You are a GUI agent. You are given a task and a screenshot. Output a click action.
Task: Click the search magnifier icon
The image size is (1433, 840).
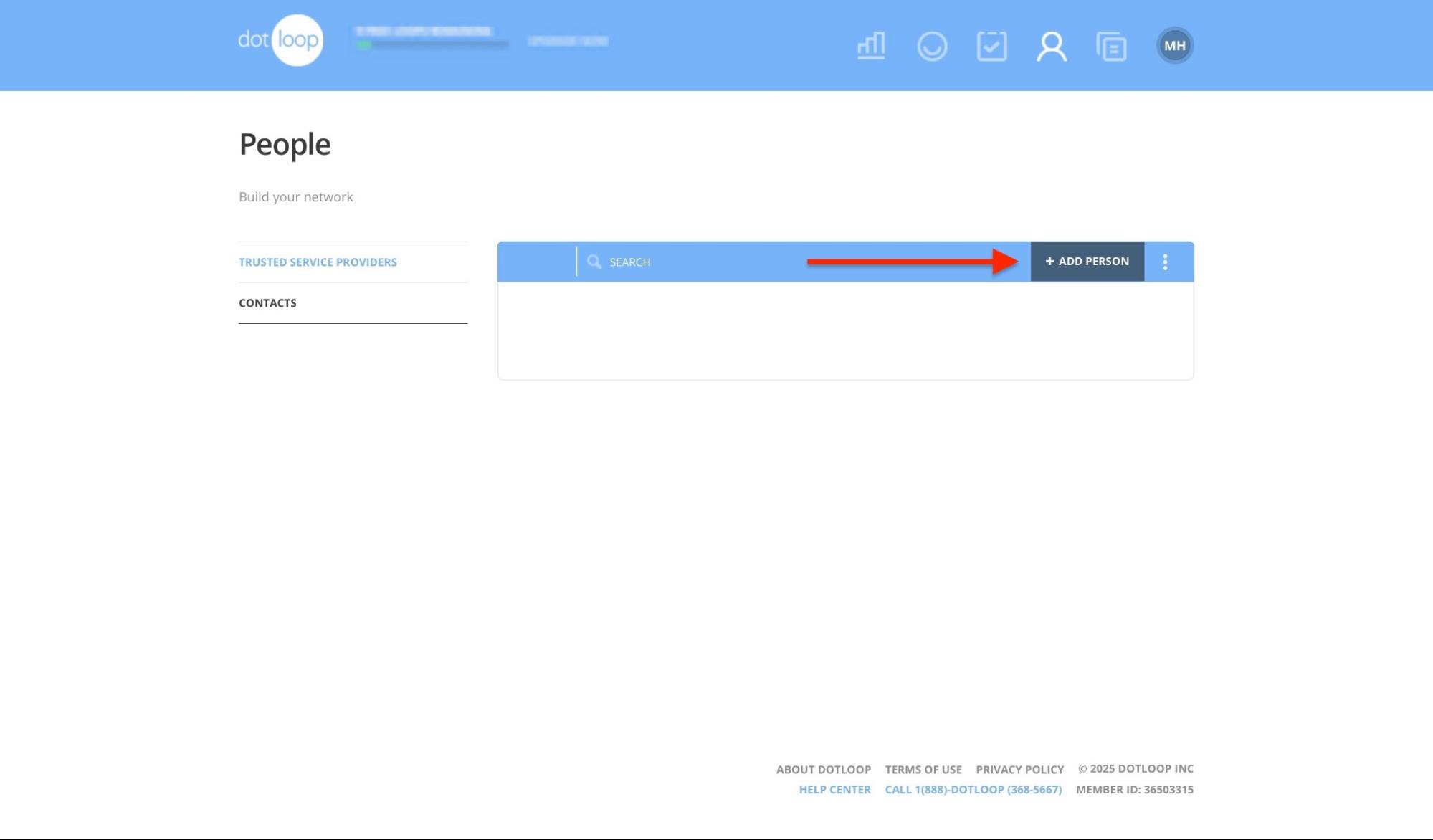click(x=594, y=262)
